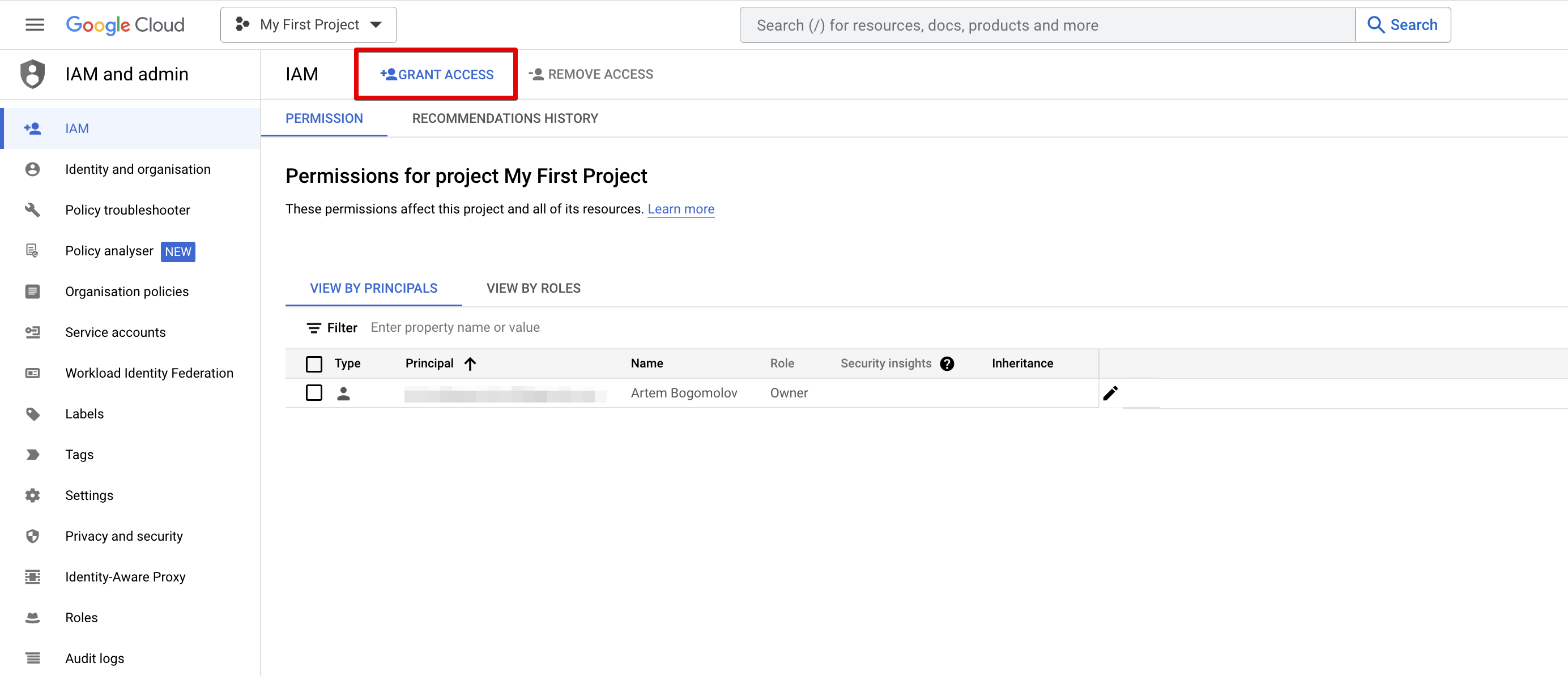1568x676 pixels.
Task: Select VIEW BY ROLES tab
Action: (534, 288)
